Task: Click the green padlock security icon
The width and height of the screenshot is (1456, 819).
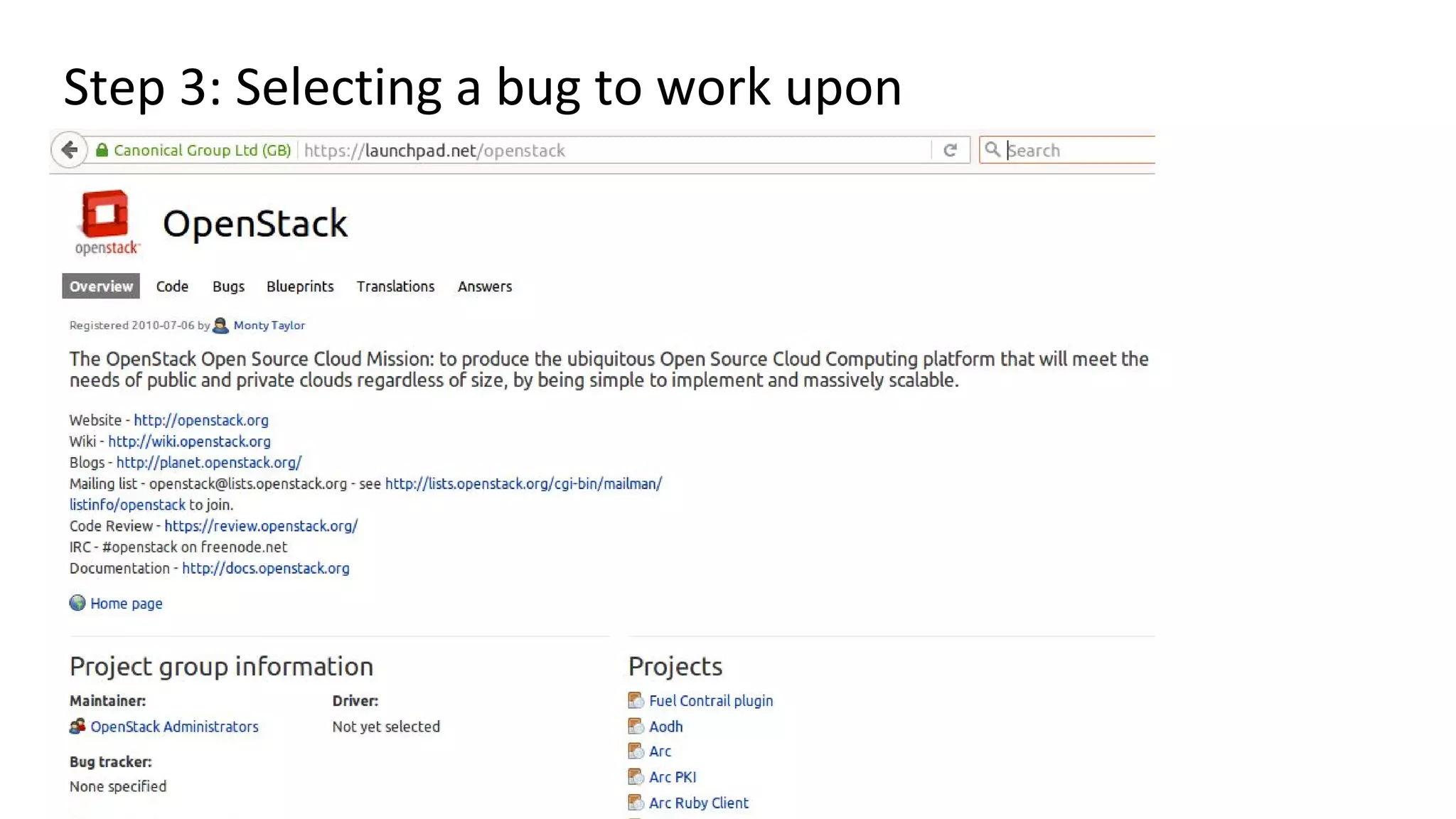Action: point(102,150)
